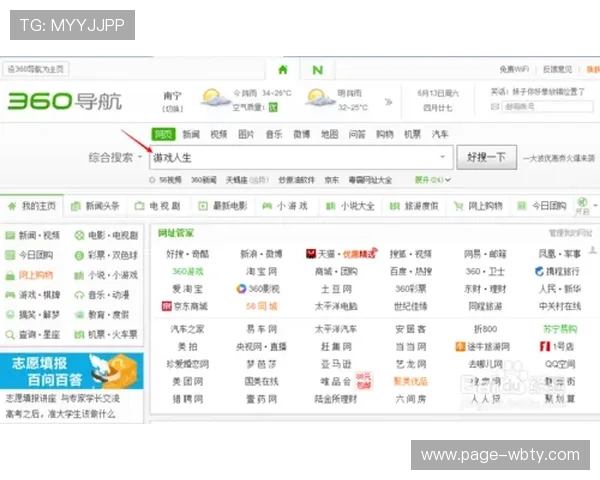
Task: Click the 天猫 logo icon
Action: click(x=311, y=253)
